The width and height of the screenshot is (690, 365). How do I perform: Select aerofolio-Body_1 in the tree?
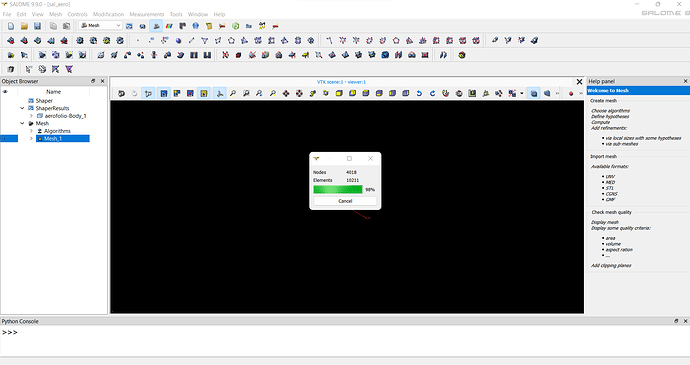pos(66,116)
